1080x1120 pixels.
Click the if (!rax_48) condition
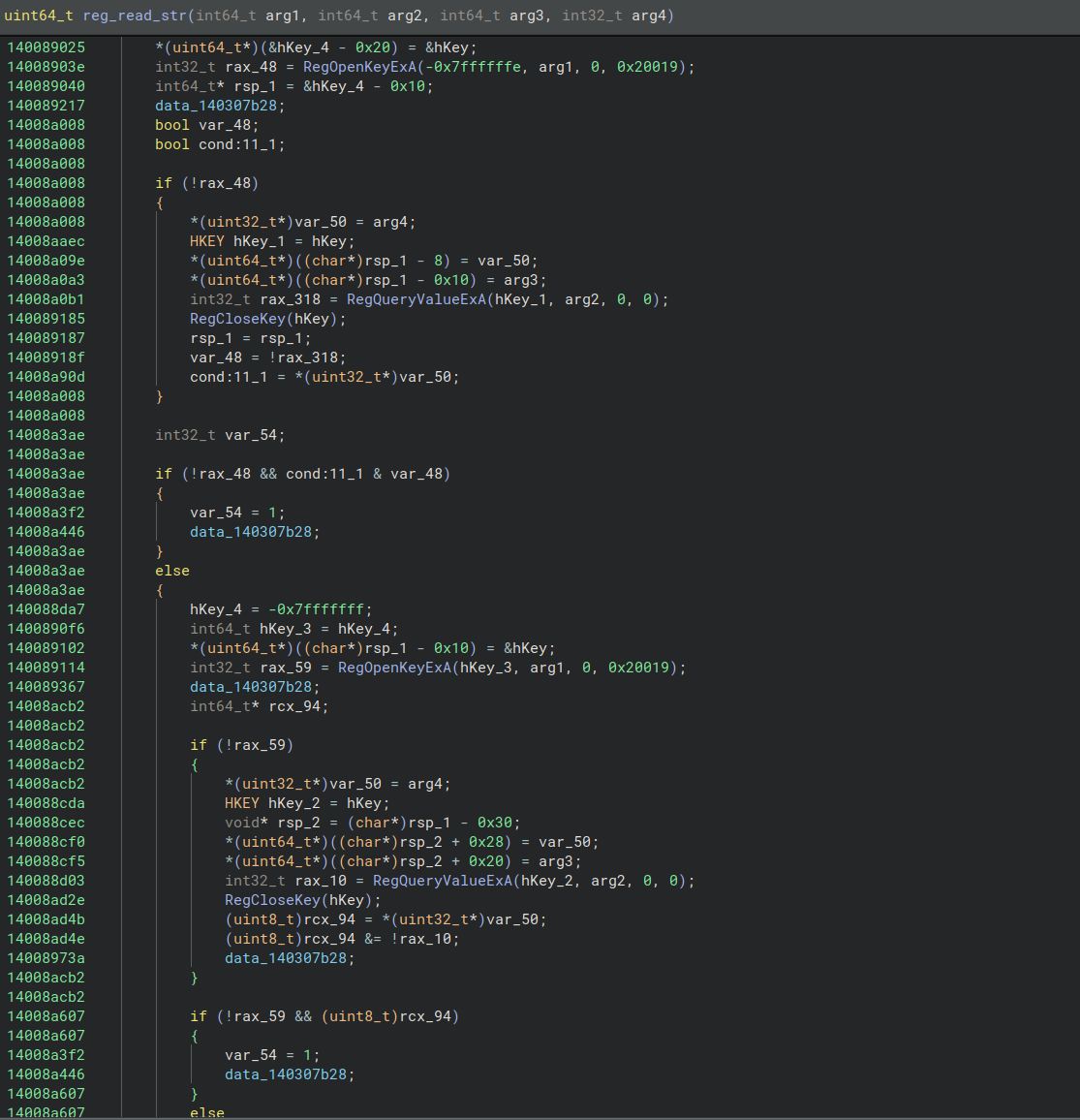click(x=206, y=183)
